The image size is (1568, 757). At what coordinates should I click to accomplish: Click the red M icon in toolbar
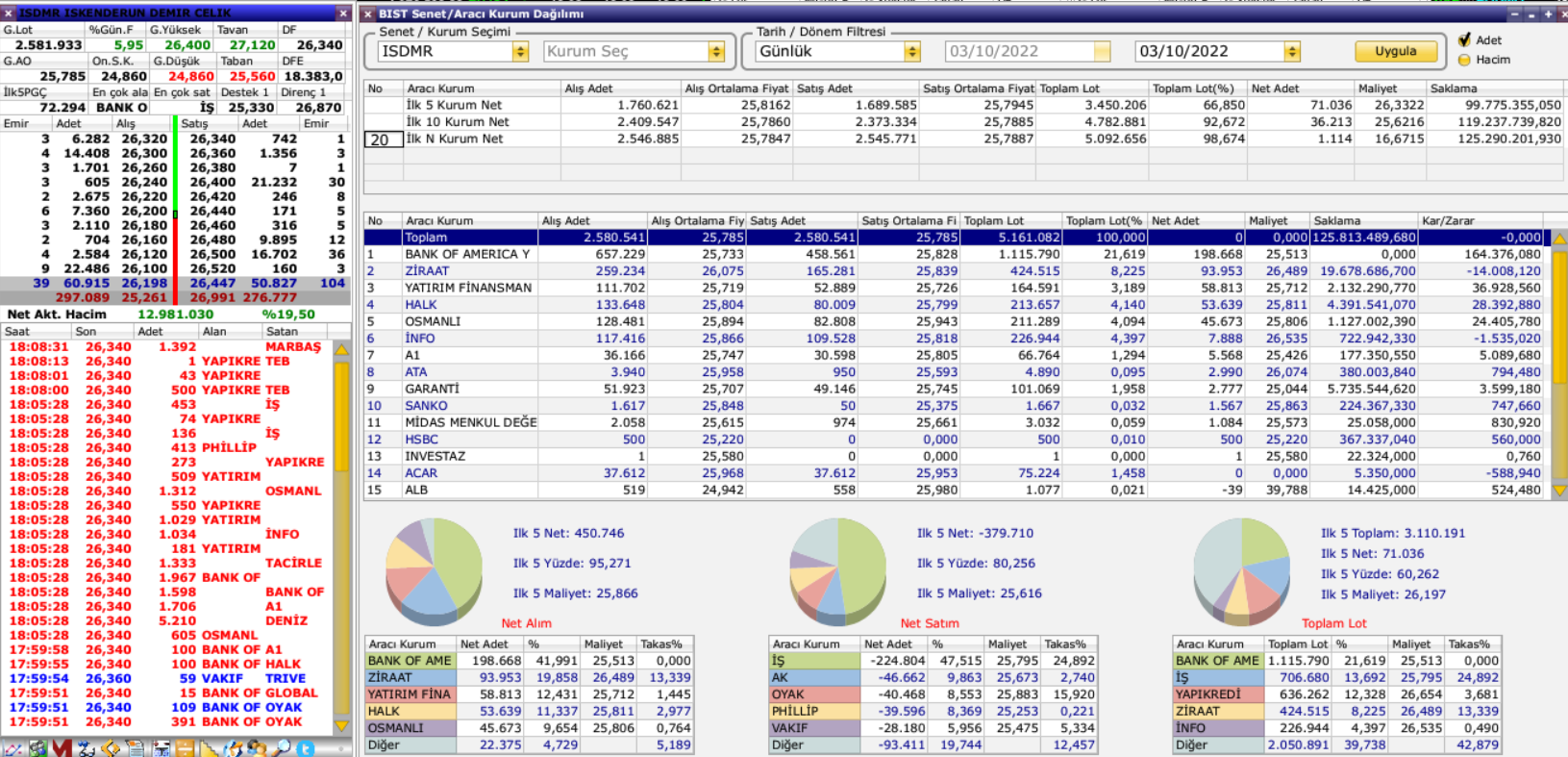click(x=62, y=748)
